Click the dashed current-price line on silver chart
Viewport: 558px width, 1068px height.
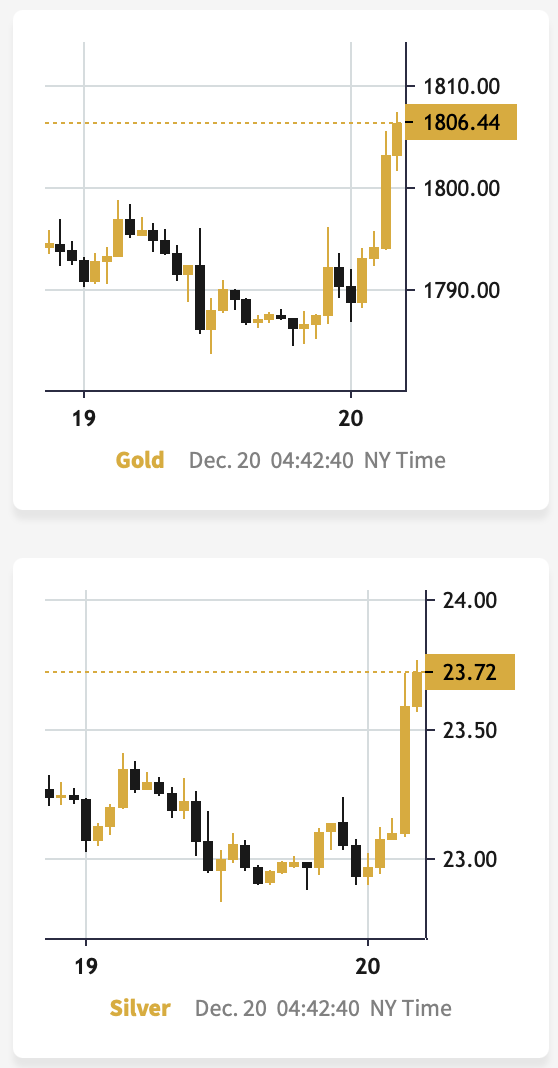pos(235,672)
